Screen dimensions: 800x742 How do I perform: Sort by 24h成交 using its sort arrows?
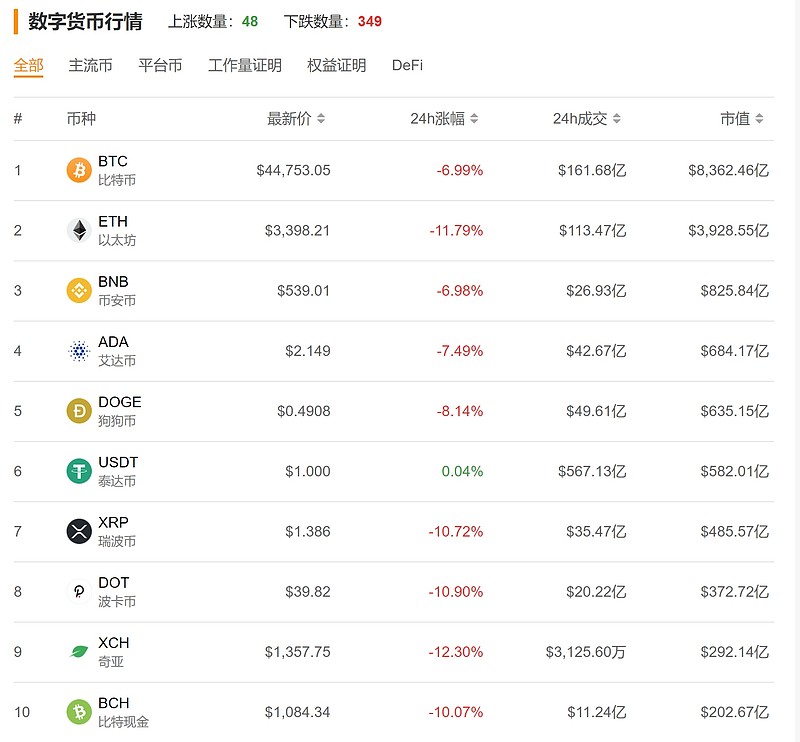click(x=617, y=119)
